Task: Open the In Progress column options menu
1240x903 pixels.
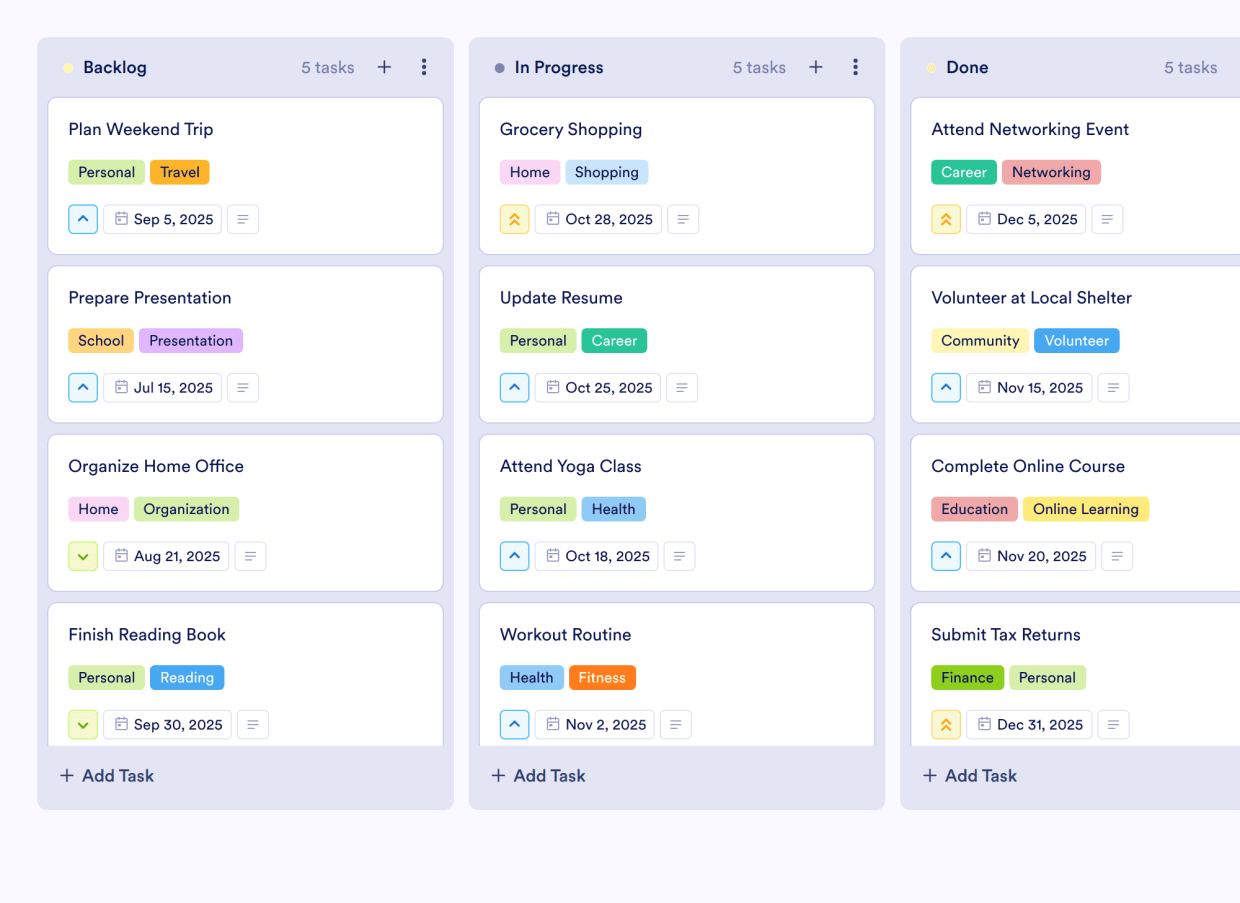Action: pyautogui.click(x=856, y=67)
